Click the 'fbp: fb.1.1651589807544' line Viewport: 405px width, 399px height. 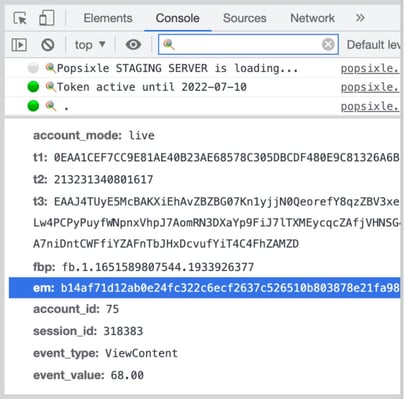tap(143, 267)
